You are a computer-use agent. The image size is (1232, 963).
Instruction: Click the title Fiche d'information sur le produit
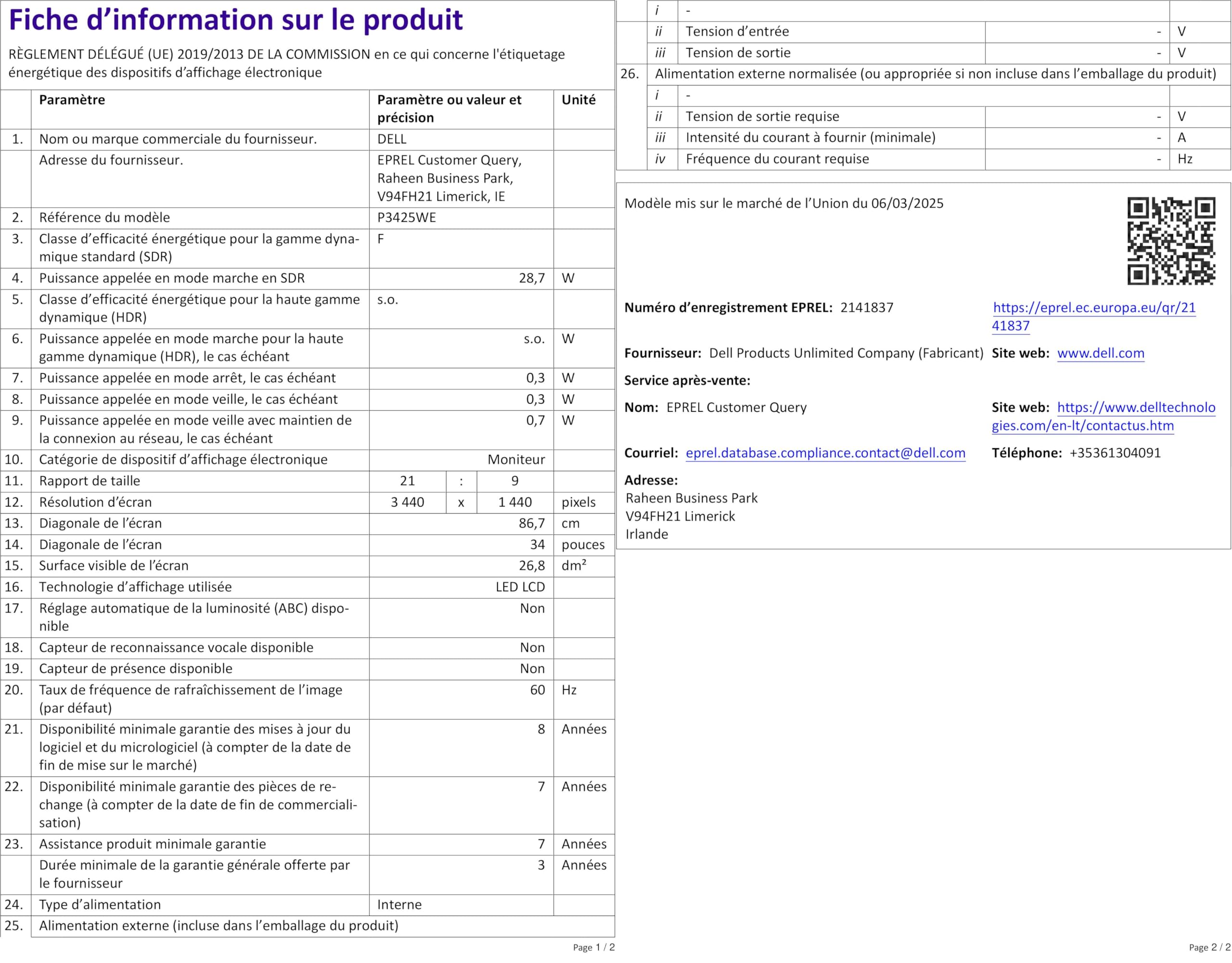point(236,20)
